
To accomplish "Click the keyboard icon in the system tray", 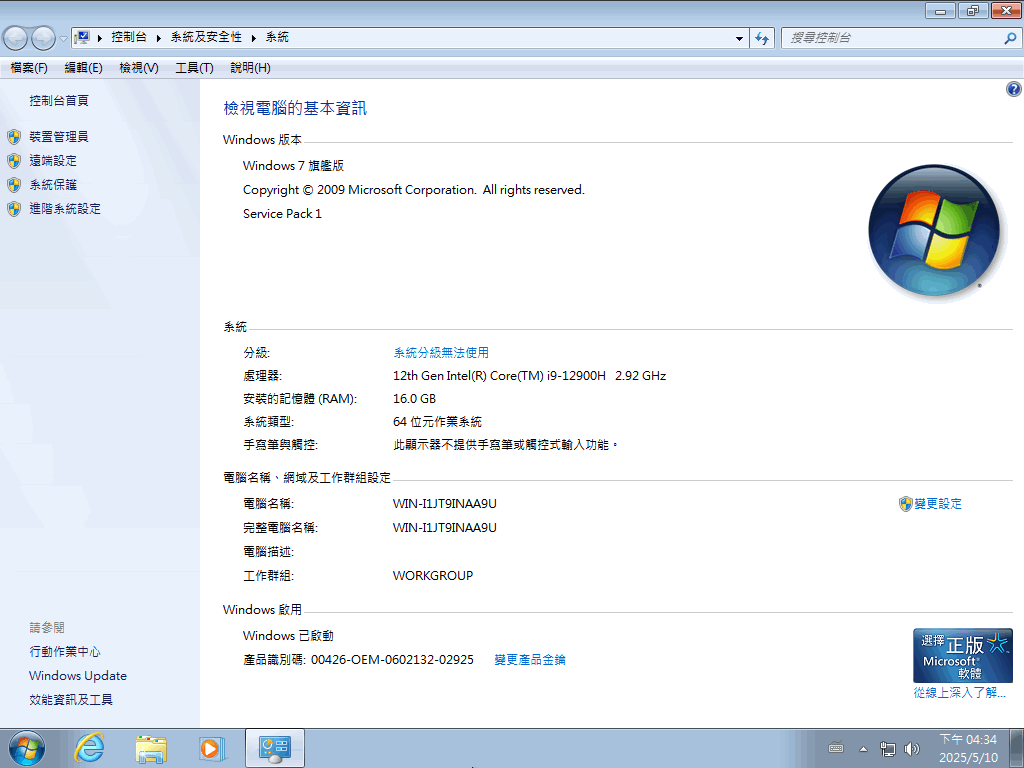I will [836, 748].
